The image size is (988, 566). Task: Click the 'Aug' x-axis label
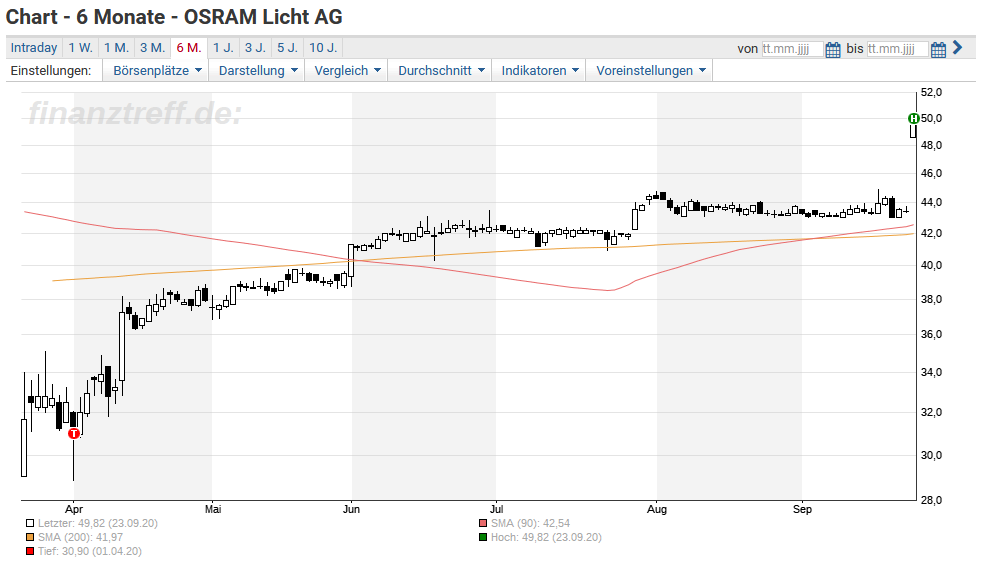[x=657, y=509]
